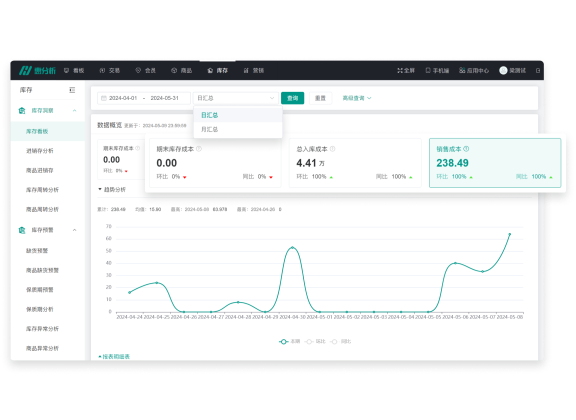
Task: Switch to the 商品 top navigation tab
Action: pyautogui.click(x=181, y=70)
